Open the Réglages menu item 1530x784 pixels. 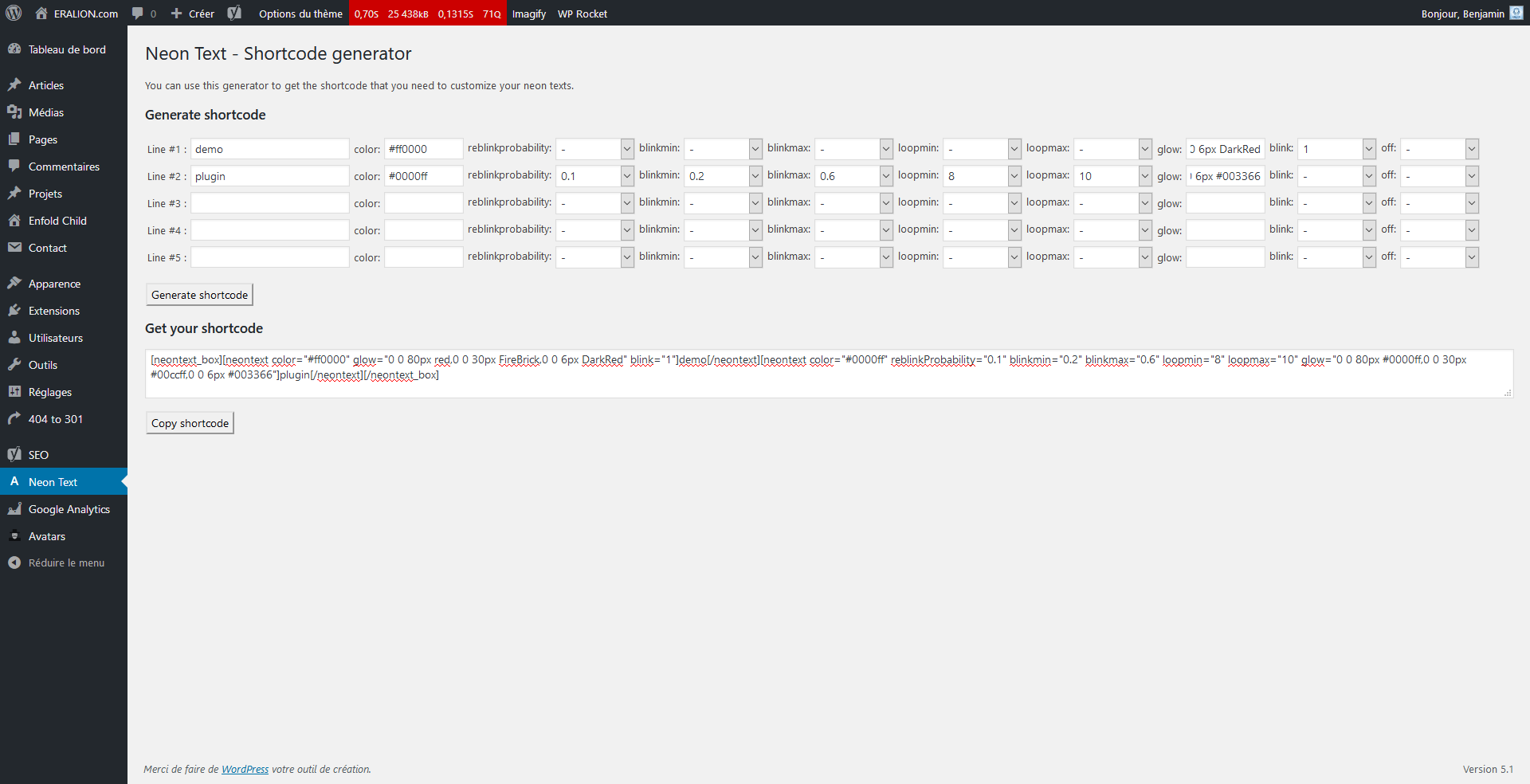tap(49, 392)
